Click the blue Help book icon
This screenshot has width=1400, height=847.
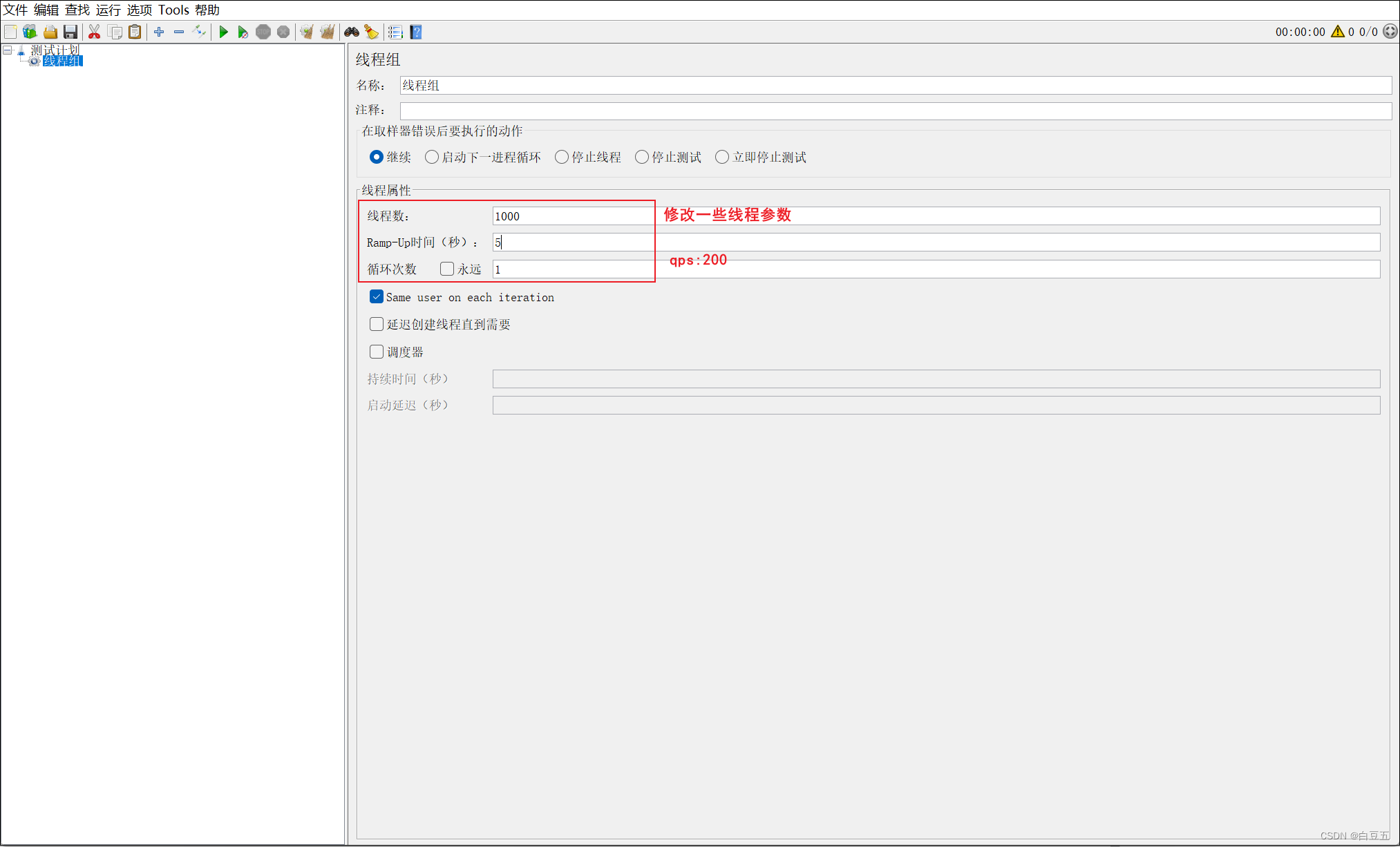pyautogui.click(x=416, y=32)
